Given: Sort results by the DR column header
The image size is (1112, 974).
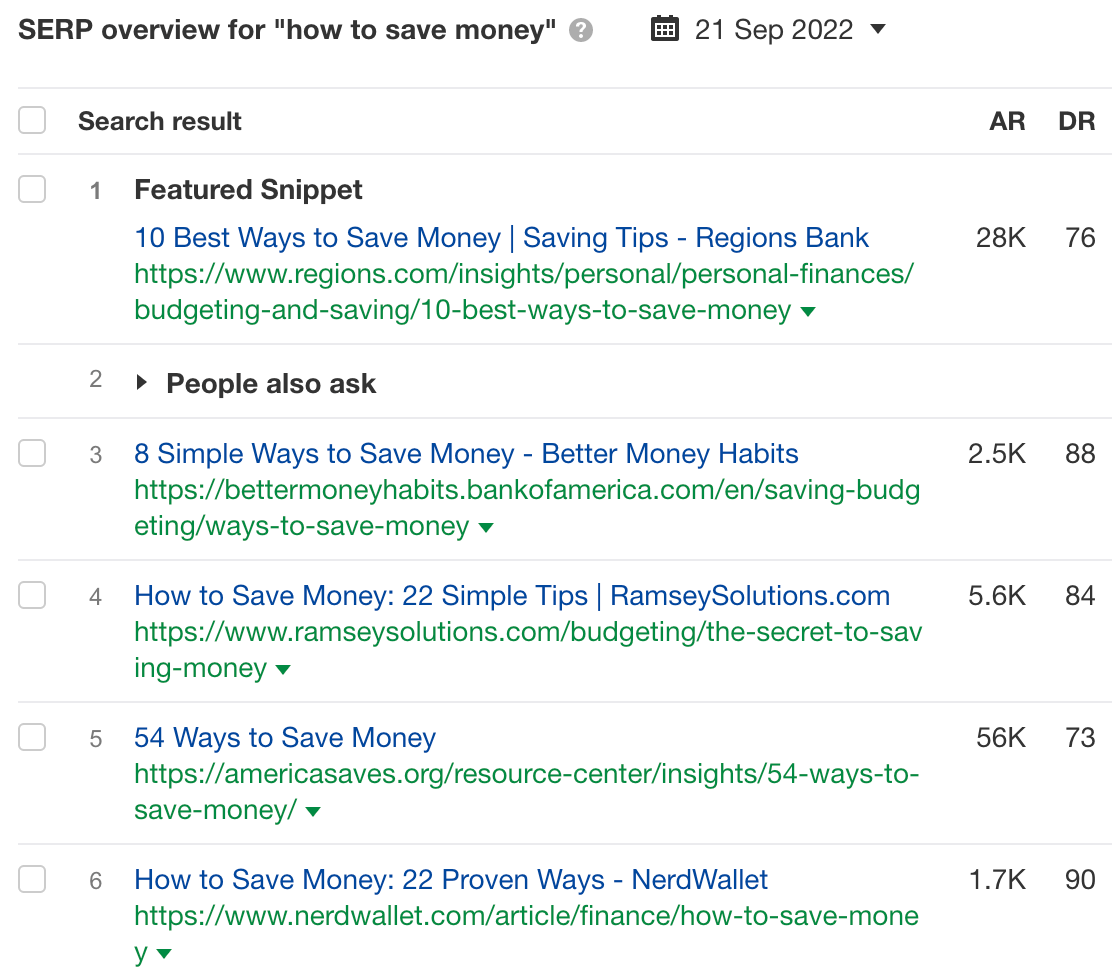Looking at the screenshot, I should [x=1077, y=120].
